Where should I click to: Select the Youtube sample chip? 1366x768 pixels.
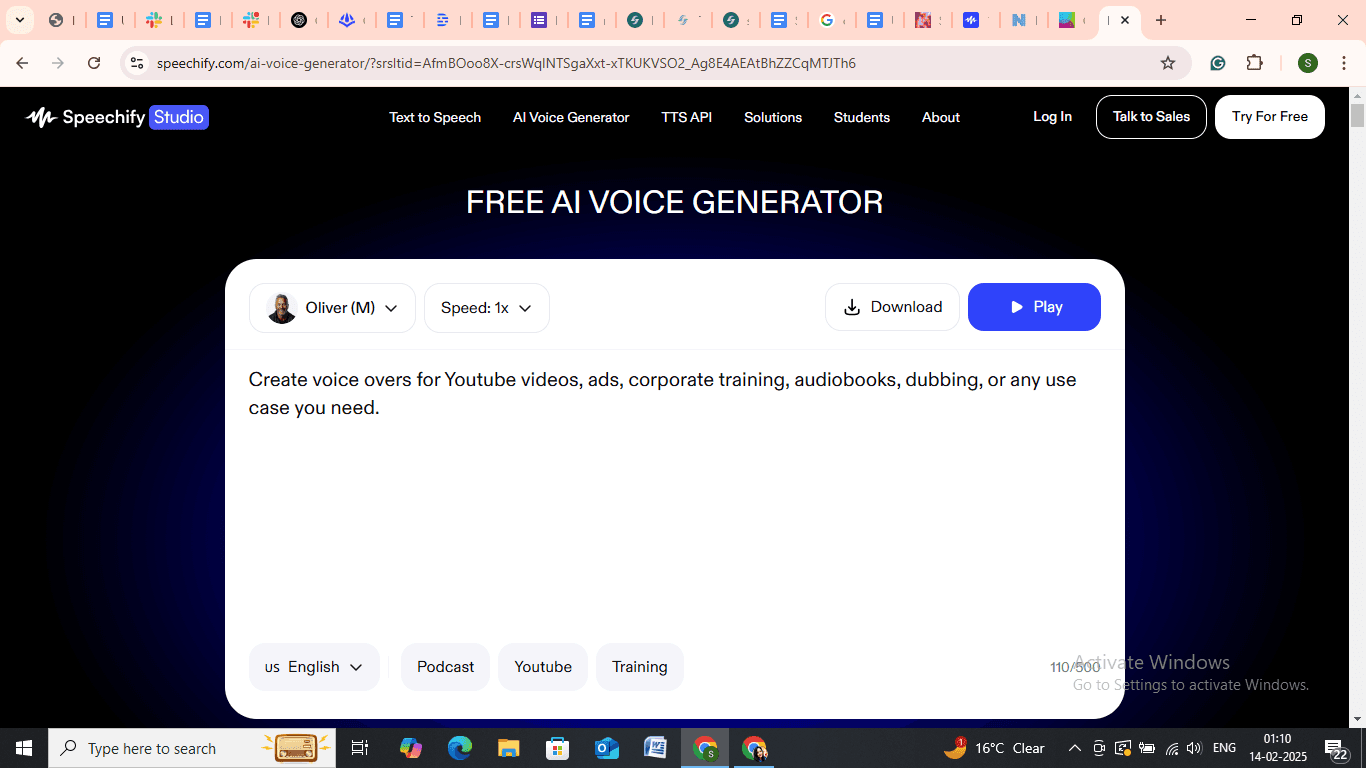tap(543, 667)
